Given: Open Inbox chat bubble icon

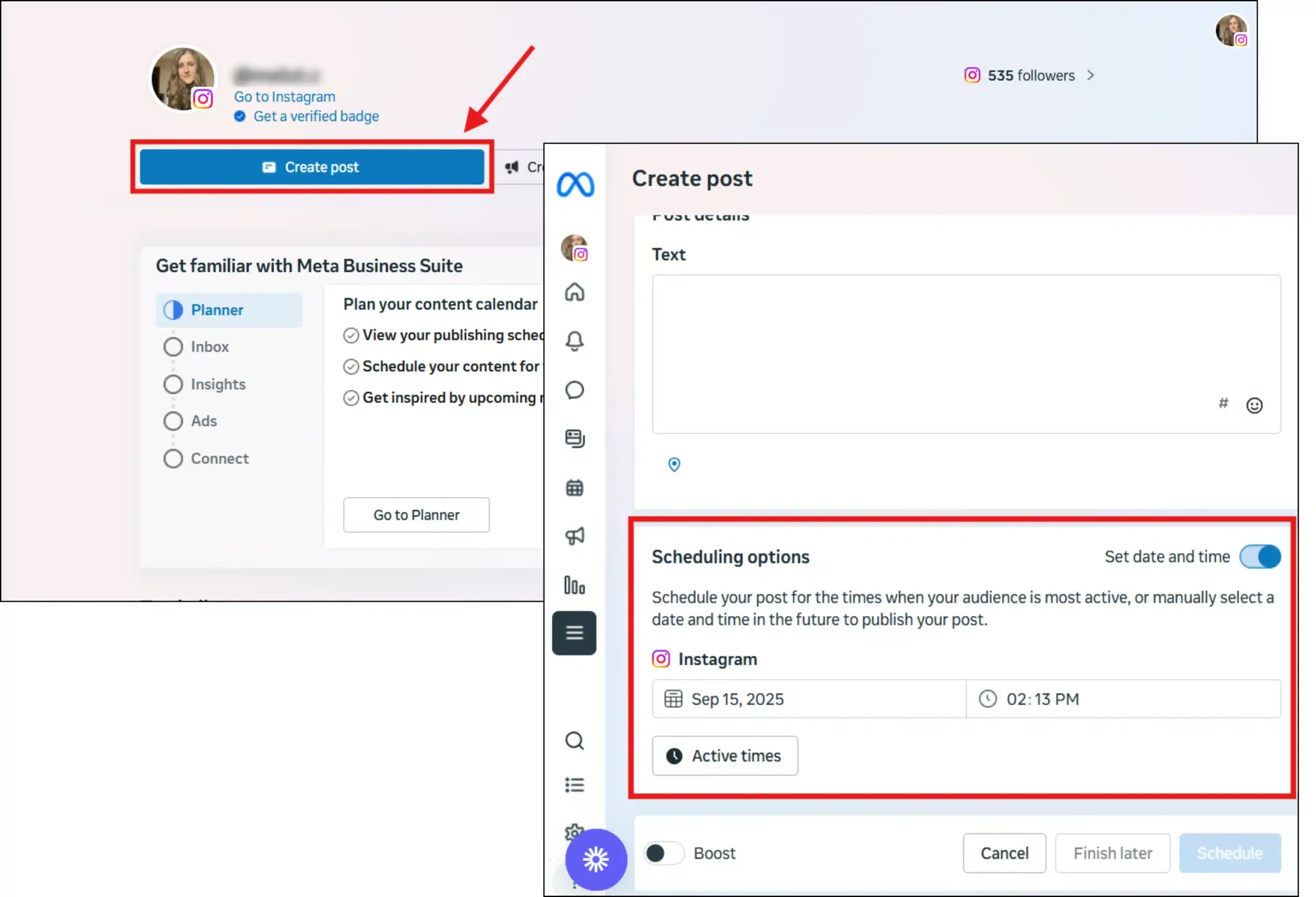Looking at the screenshot, I should click(574, 390).
